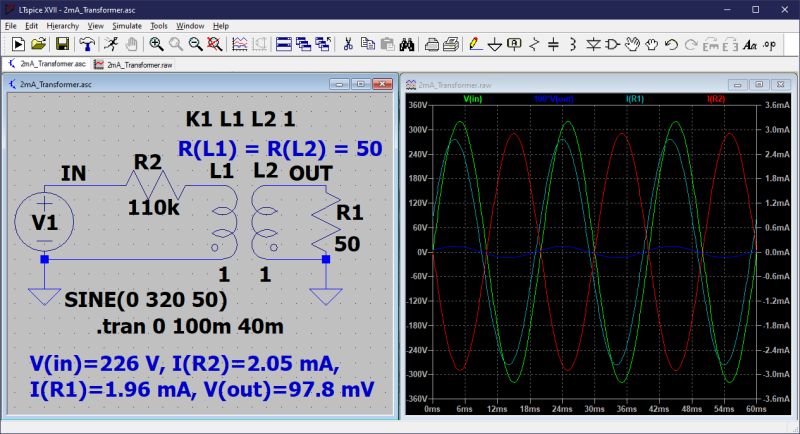Open the View menu

pos(95,25)
